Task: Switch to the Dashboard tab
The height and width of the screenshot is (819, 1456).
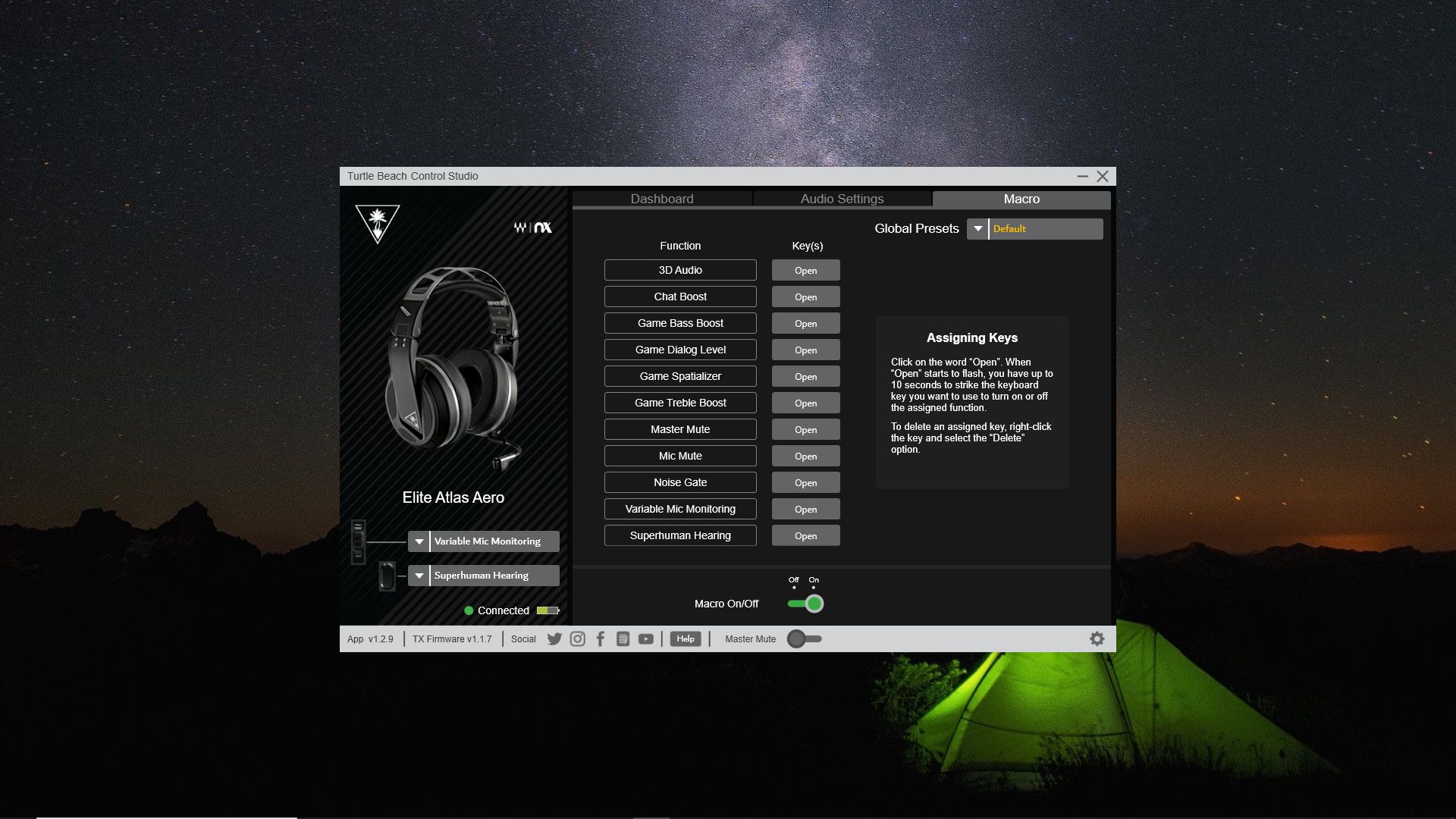Action: pyautogui.click(x=661, y=199)
